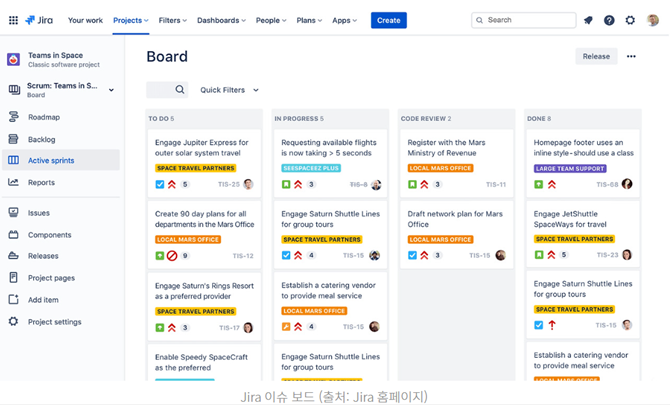This screenshot has height=405, width=670.
Task: Open the TIS-17 issue key link
Action: coord(229,328)
